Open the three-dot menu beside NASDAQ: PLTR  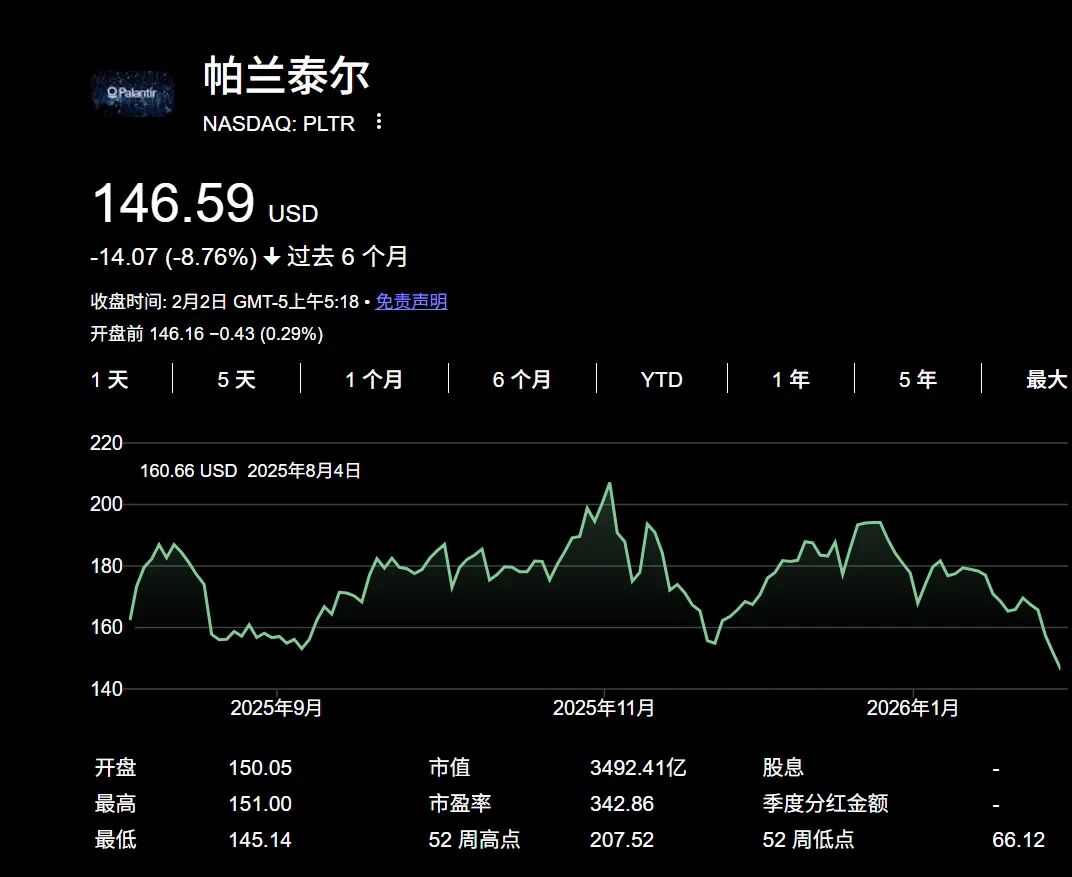[x=378, y=122]
